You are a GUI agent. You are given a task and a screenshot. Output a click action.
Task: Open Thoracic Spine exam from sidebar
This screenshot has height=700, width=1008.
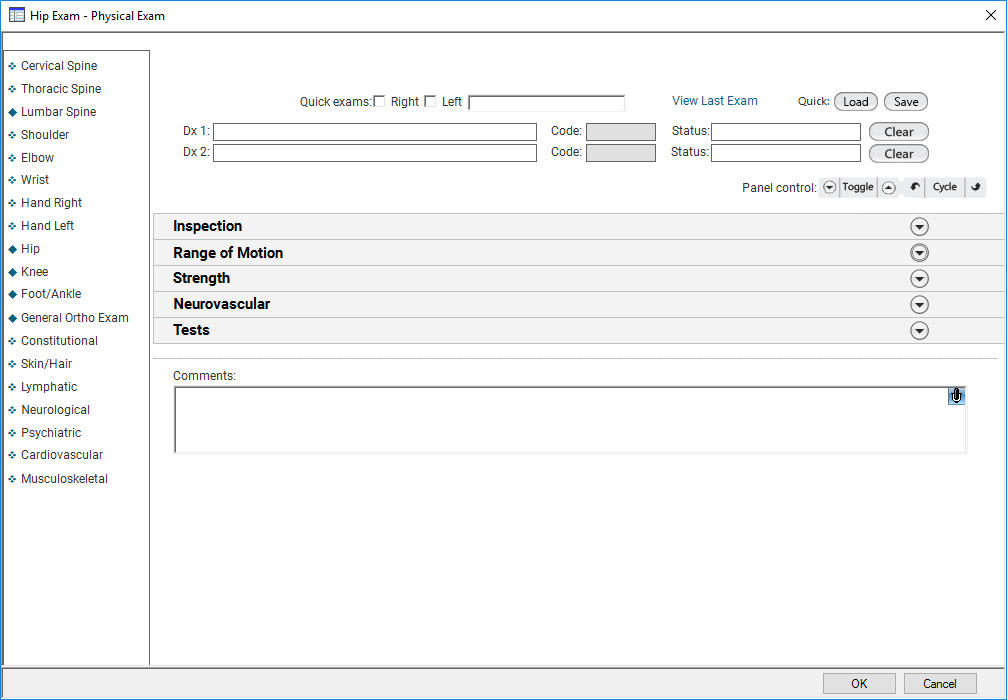click(x=61, y=89)
